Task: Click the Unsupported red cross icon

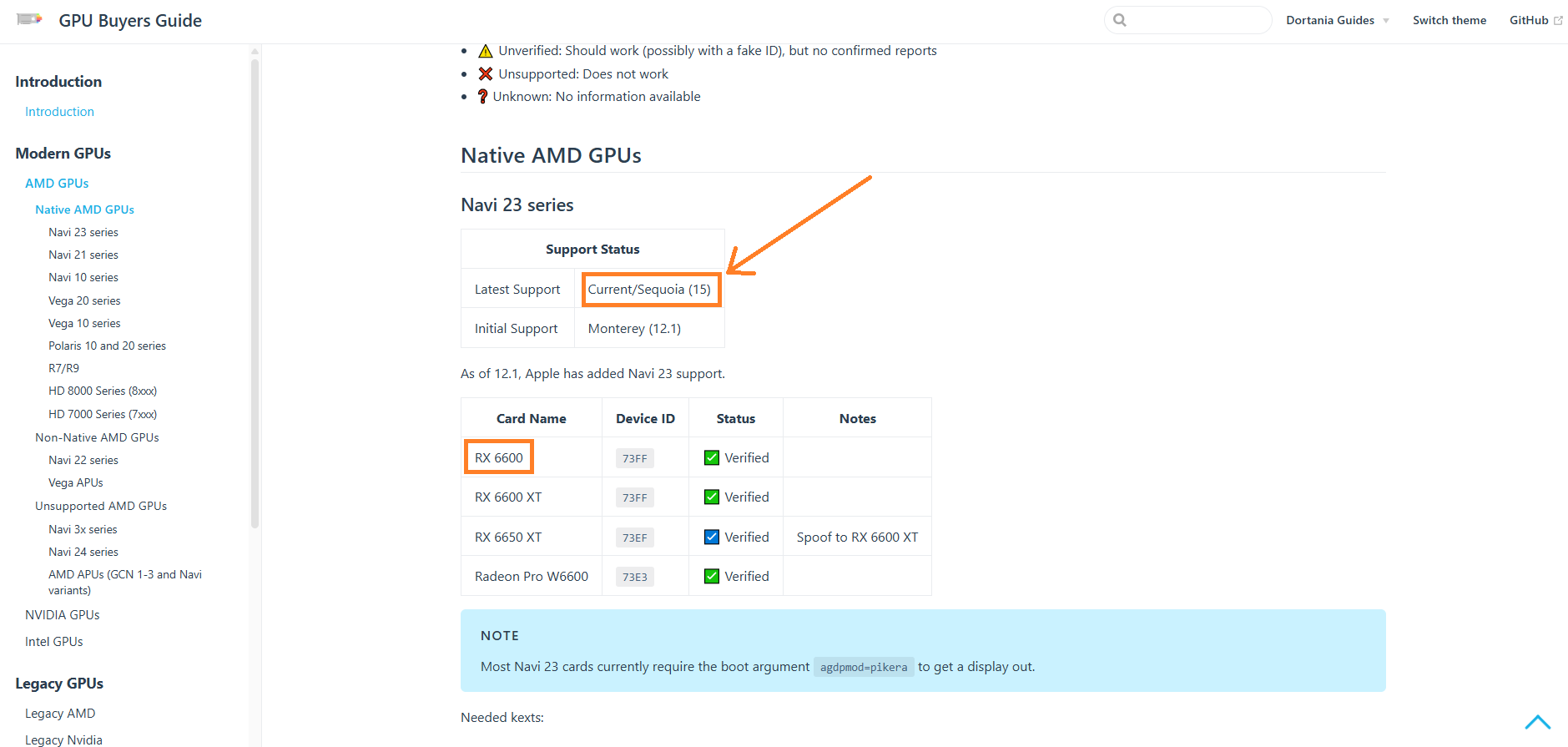Action: click(x=486, y=74)
